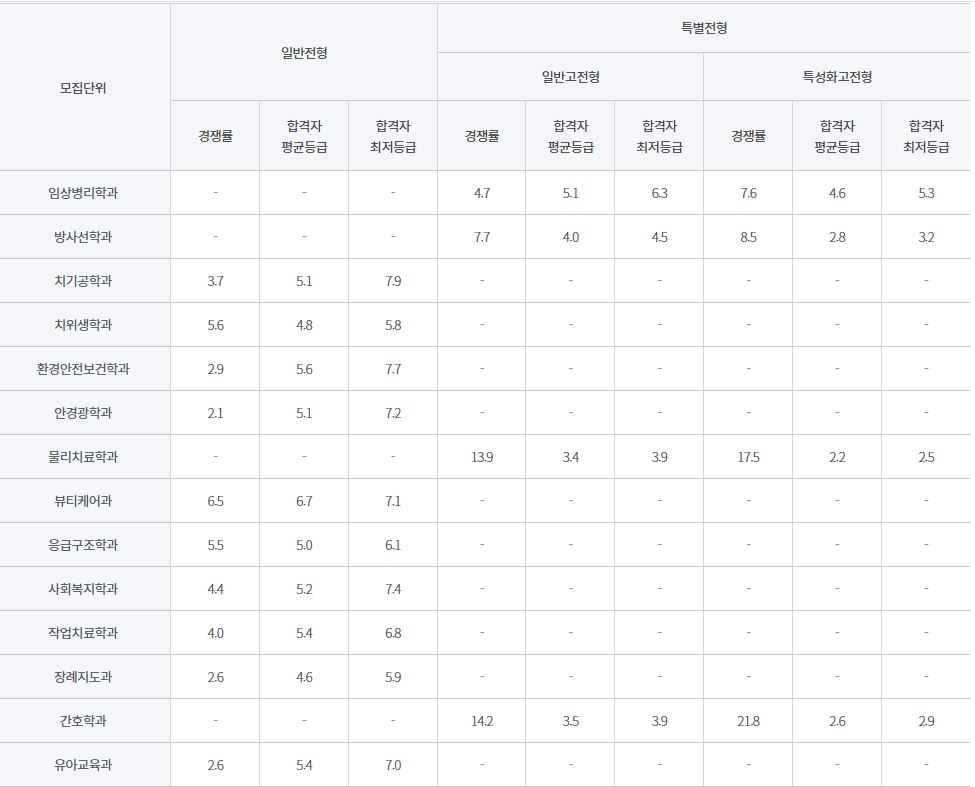Click the 장례지도과 row label

coord(83,677)
